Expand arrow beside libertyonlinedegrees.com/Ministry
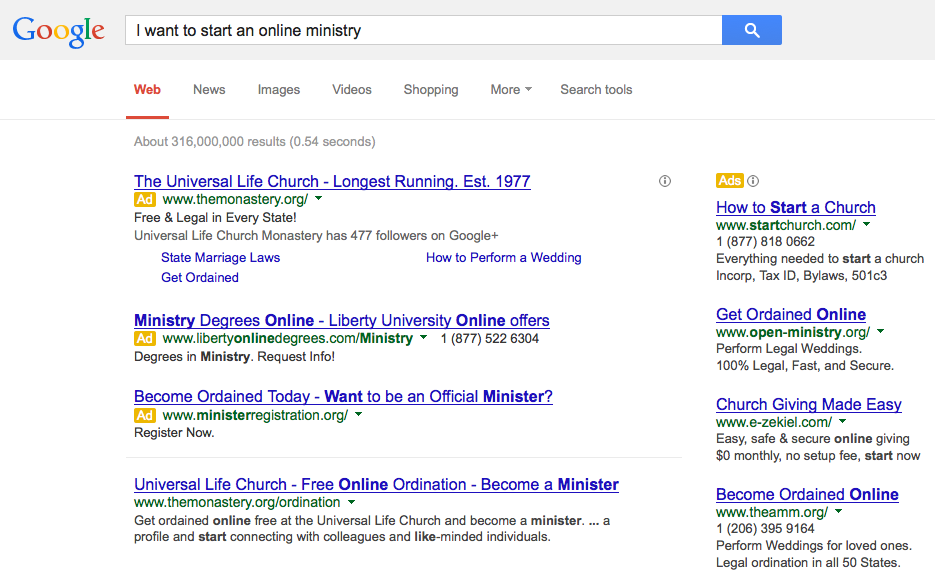Screen dimensions: 935x570 (423, 337)
